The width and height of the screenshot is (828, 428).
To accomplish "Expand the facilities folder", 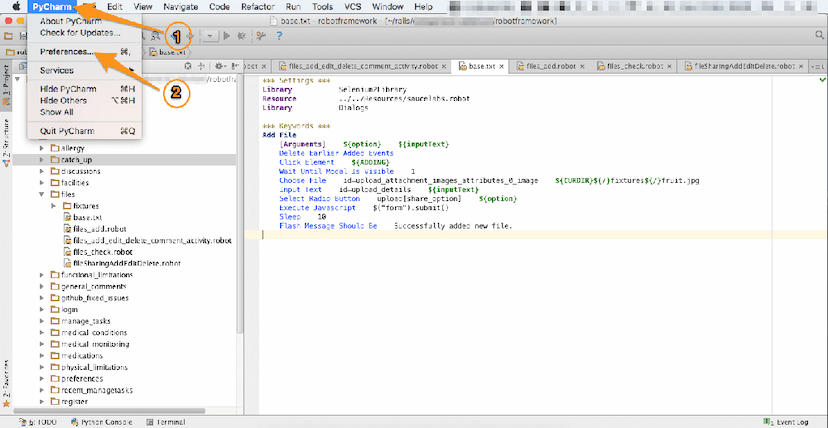I will (x=42, y=183).
